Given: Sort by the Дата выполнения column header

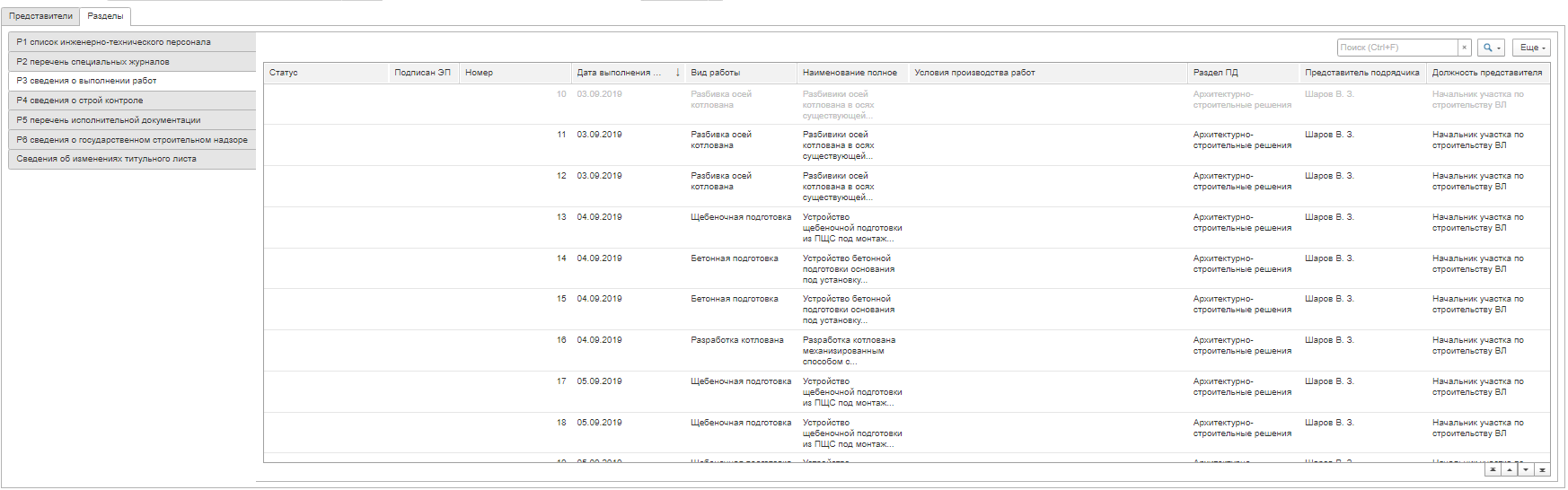Looking at the screenshot, I should pyautogui.click(x=619, y=73).
